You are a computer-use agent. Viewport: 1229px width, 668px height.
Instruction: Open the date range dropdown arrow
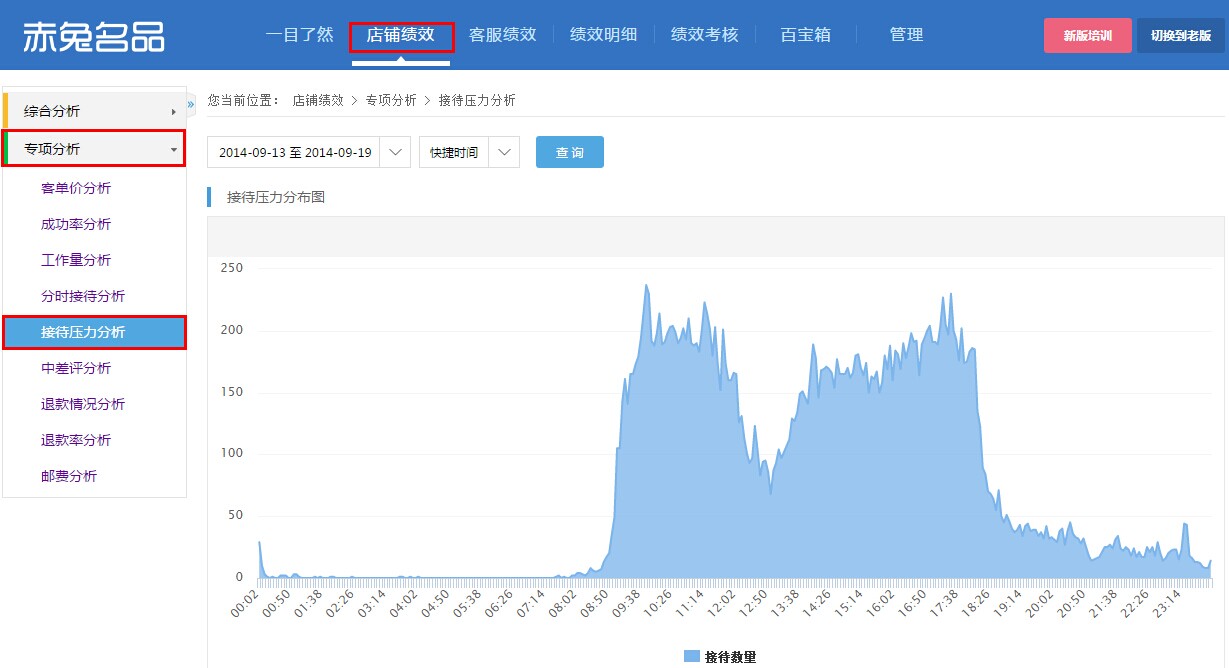point(396,153)
